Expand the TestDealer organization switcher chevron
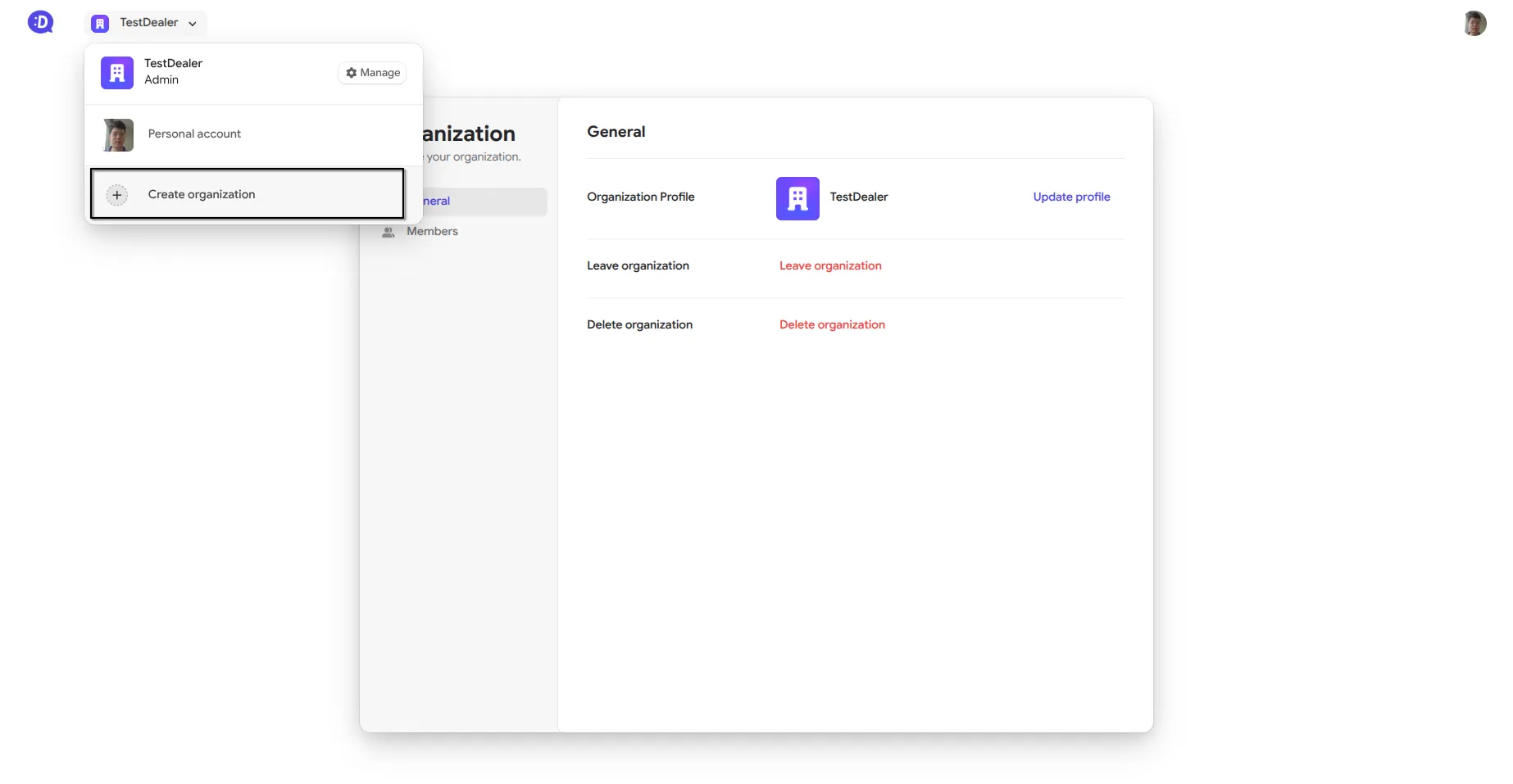 (193, 24)
